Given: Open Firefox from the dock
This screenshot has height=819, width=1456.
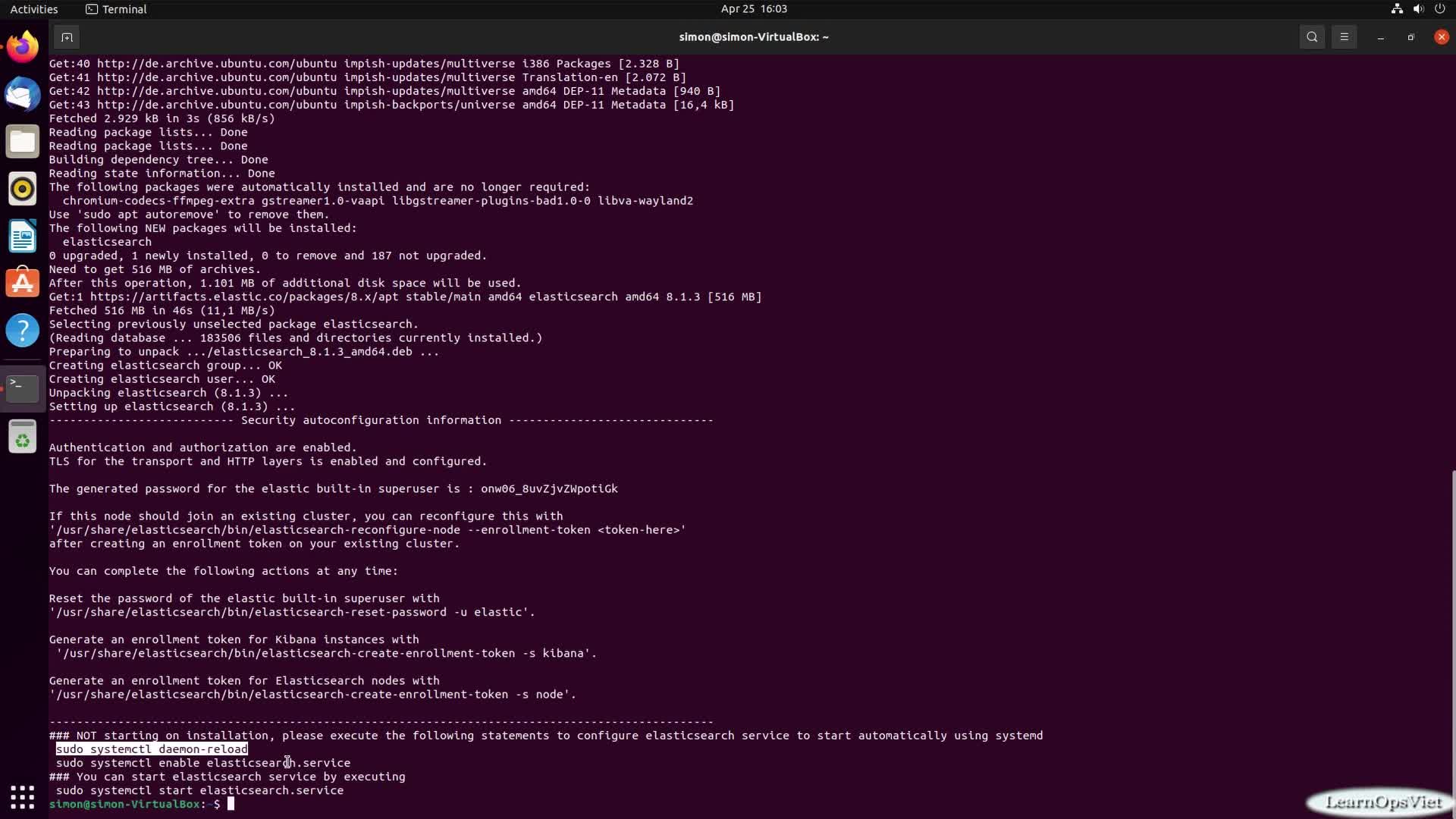Looking at the screenshot, I should pyautogui.click(x=23, y=47).
